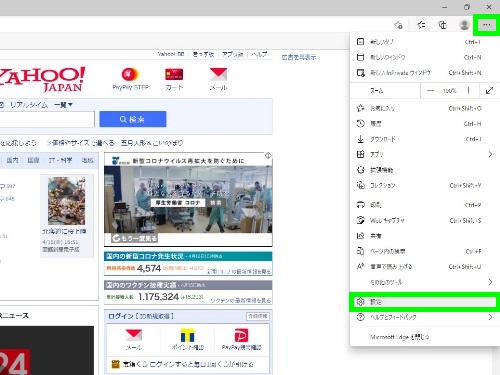Click the 広告を再表示 link

pos(299,57)
